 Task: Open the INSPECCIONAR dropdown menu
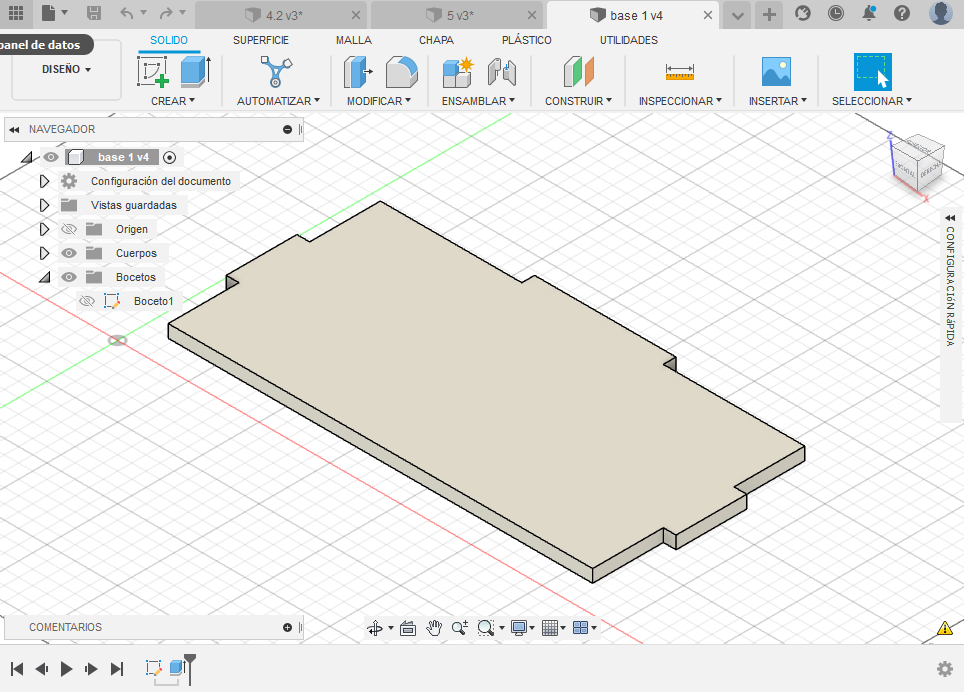point(680,101)
